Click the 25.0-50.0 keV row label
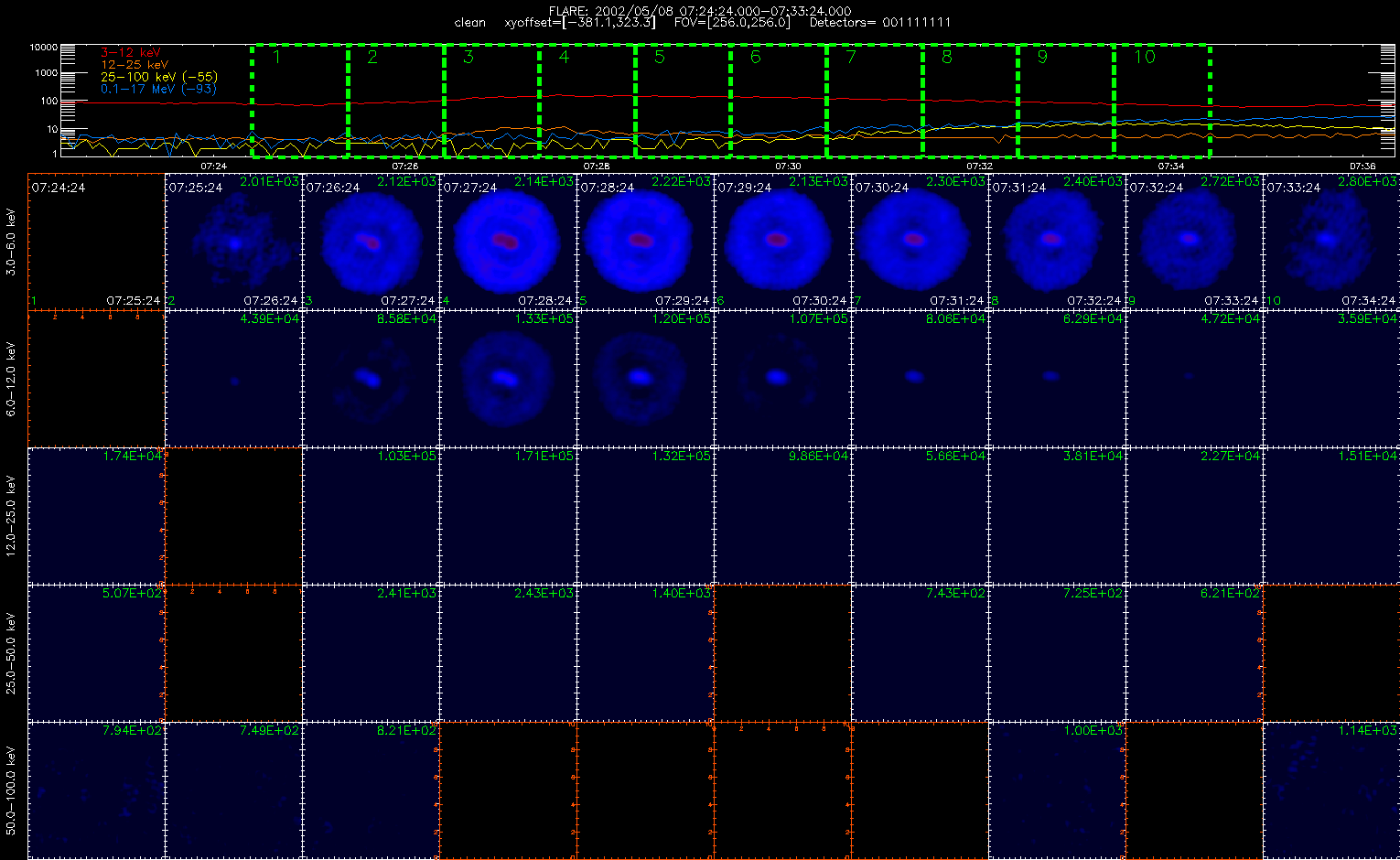 [11, 653]
